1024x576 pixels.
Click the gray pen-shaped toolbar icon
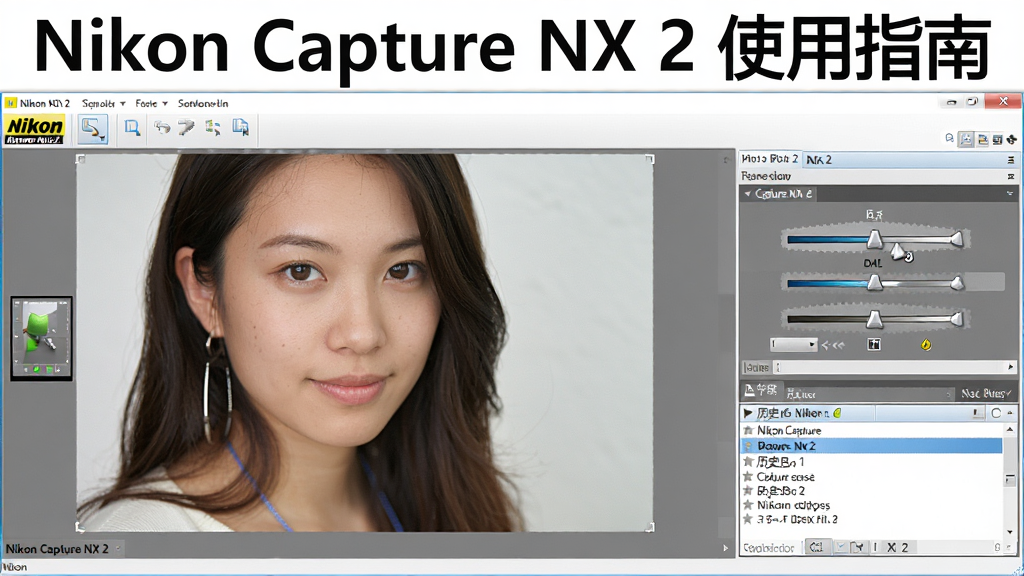coord(186,127)
